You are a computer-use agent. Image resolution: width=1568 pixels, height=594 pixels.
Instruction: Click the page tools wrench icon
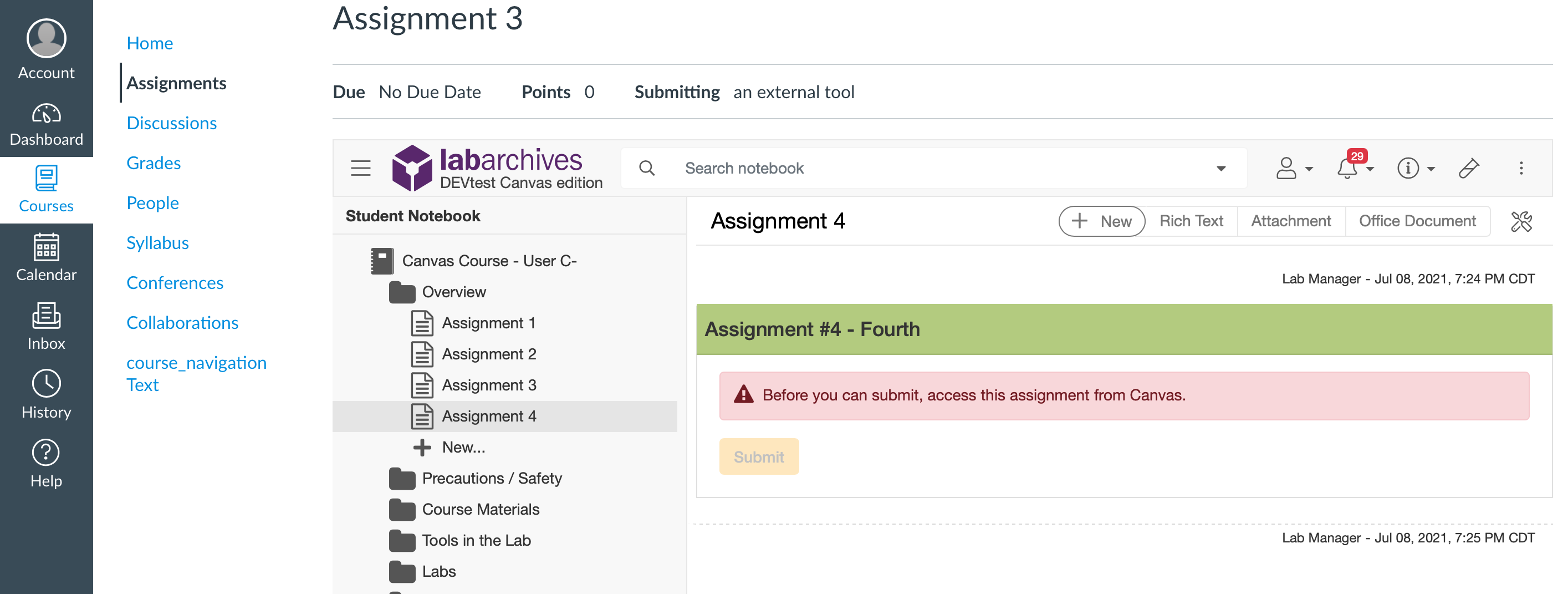(1520, 221)
